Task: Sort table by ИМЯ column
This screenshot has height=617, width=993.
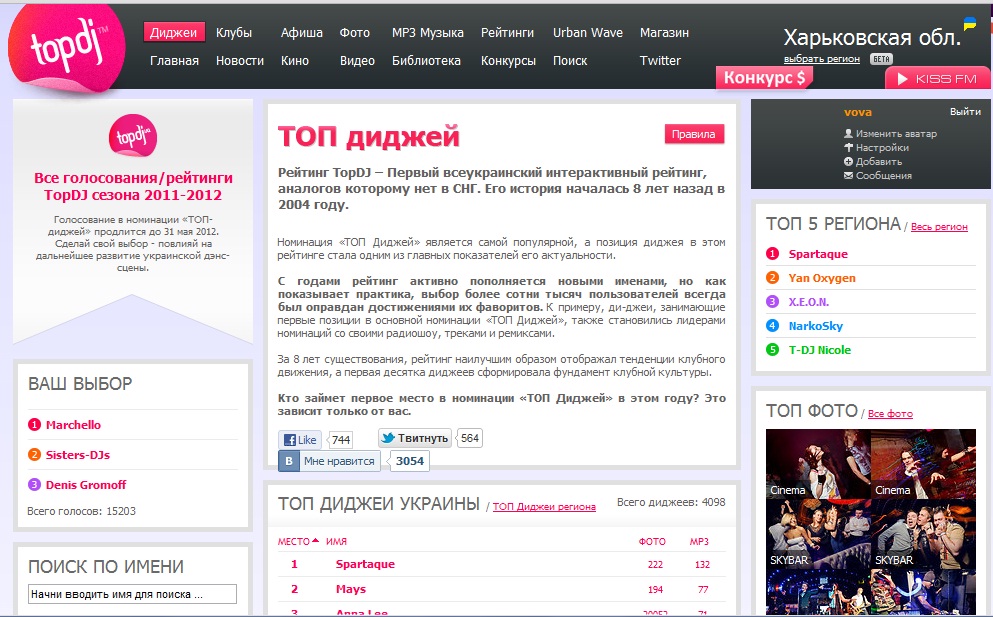Action: point(336,542)
